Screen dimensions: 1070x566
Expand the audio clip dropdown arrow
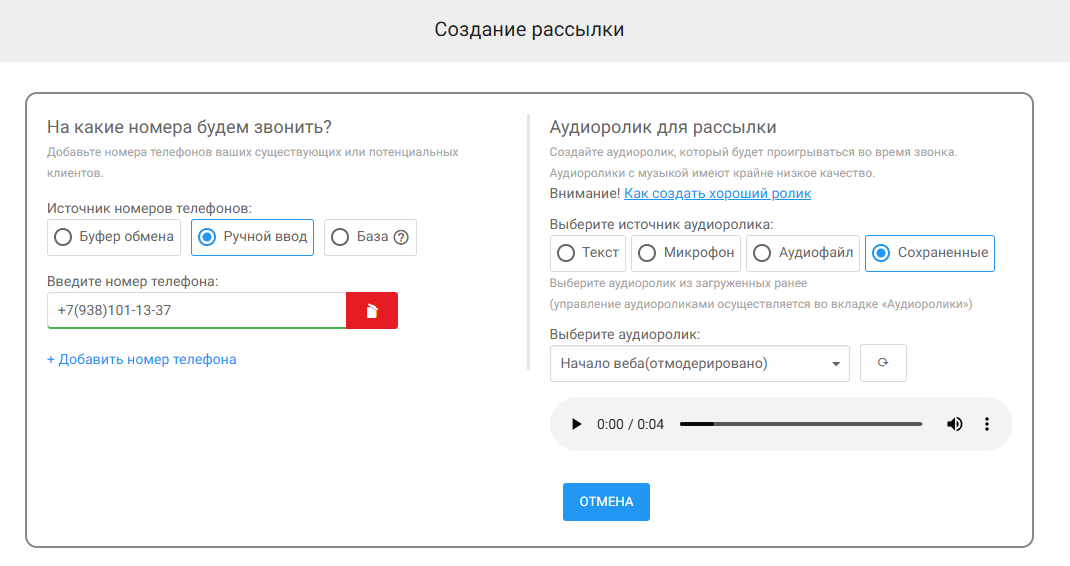tap(836, 364)
